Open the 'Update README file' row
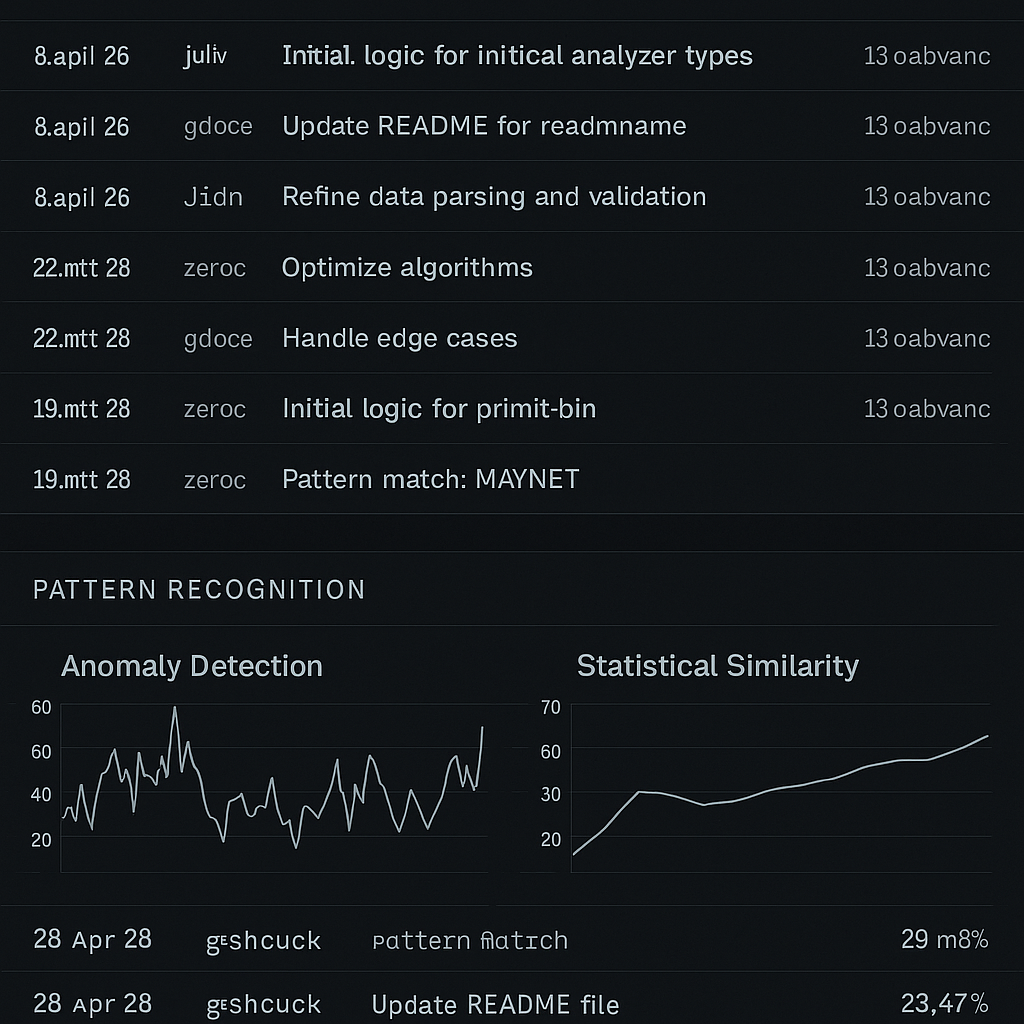 (512, 1001)
